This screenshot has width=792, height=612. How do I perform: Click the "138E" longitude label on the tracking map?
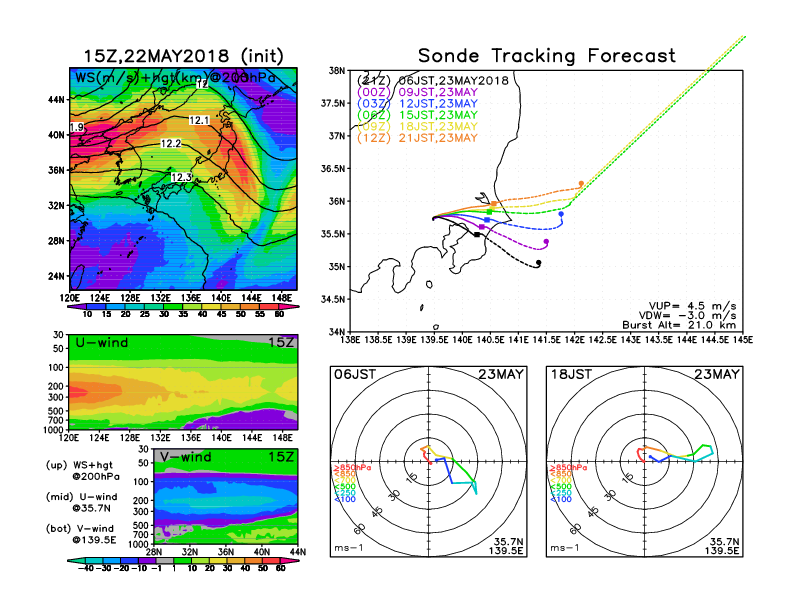coord(351,340)
